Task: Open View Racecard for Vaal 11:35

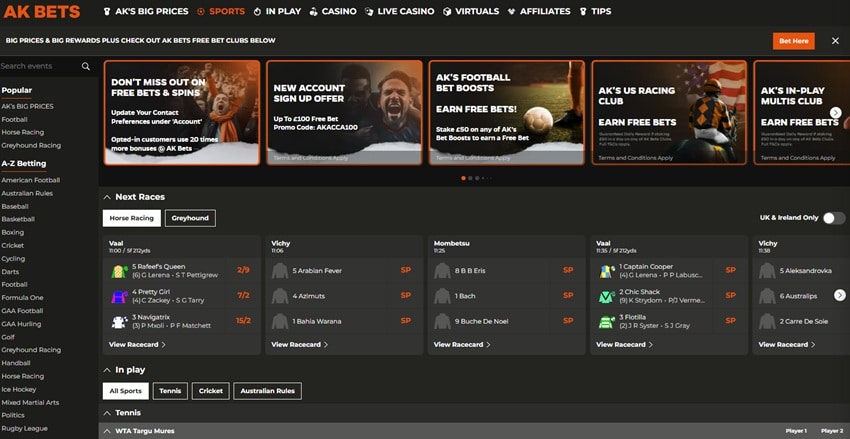Action: (x=624, y=345)
